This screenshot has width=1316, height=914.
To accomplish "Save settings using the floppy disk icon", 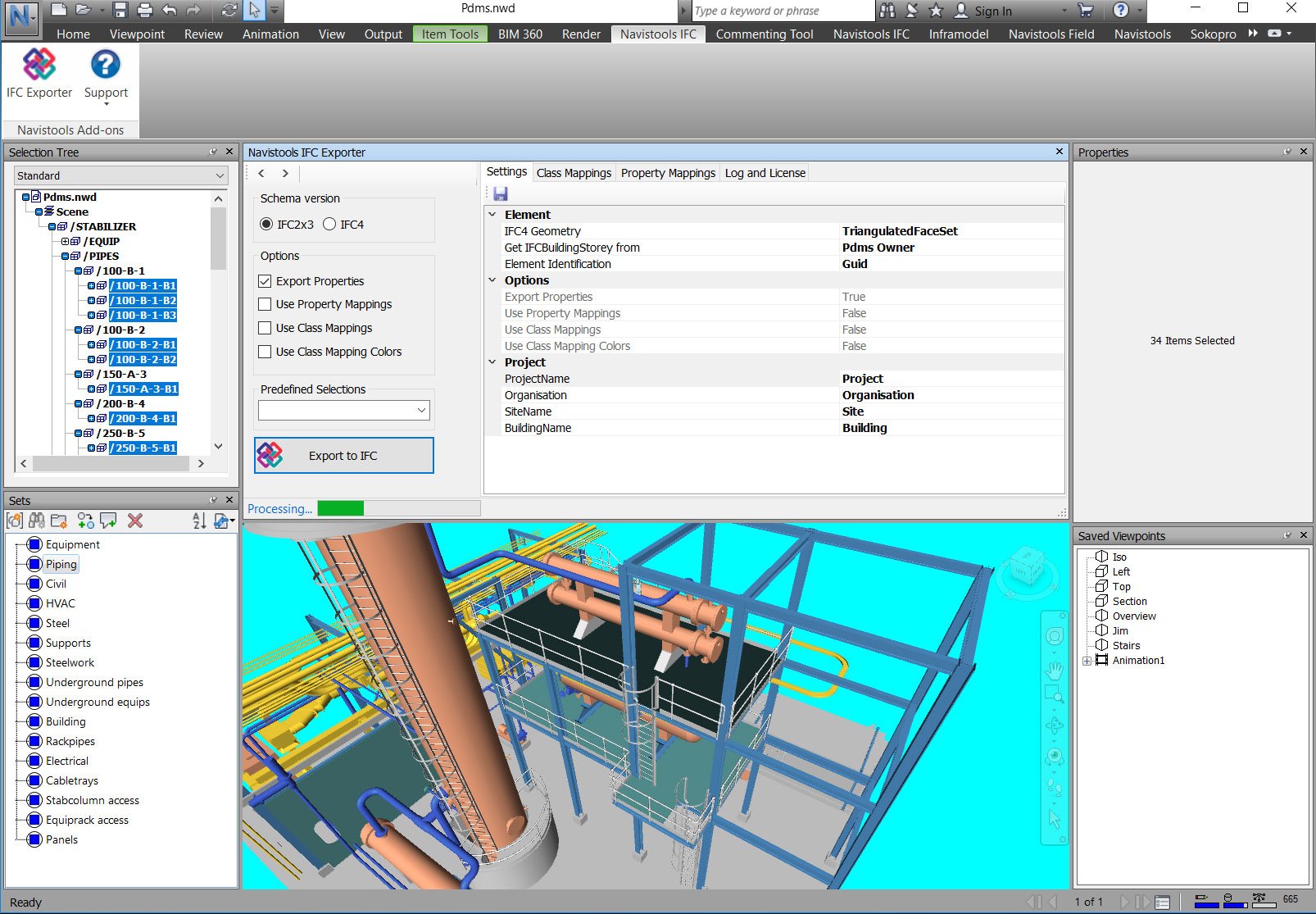I will [x=501, y=193].
